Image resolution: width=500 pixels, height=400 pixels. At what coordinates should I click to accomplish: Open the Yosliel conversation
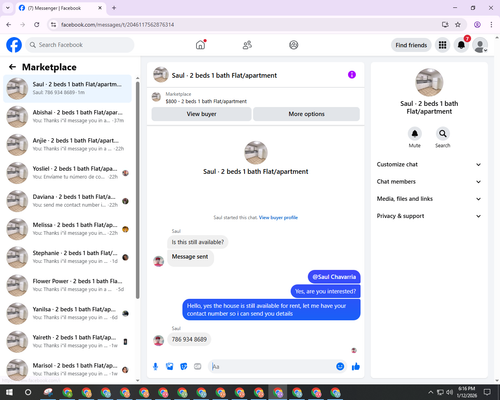(68, 173)
